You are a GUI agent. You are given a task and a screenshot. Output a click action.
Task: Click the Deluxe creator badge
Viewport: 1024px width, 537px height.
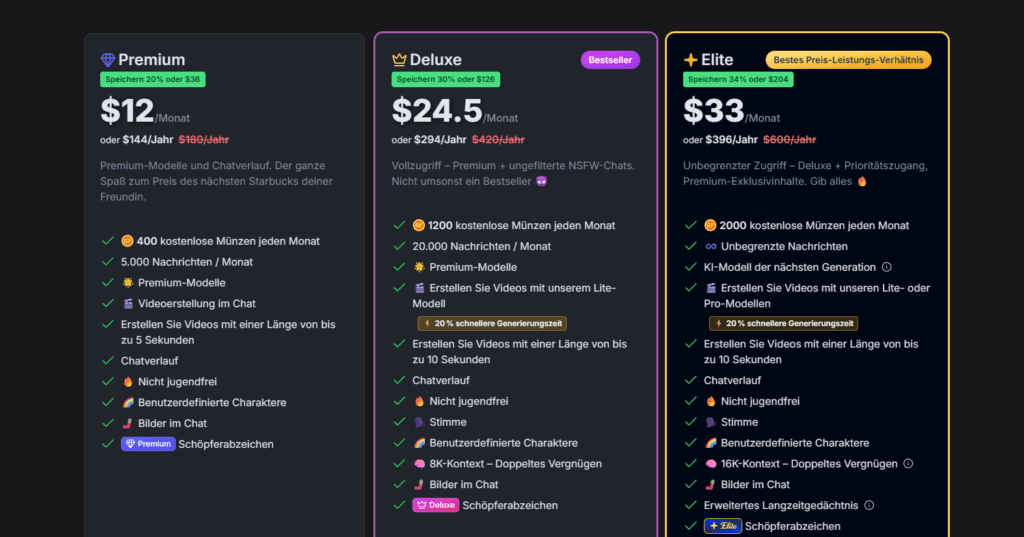tap(436, 506)
